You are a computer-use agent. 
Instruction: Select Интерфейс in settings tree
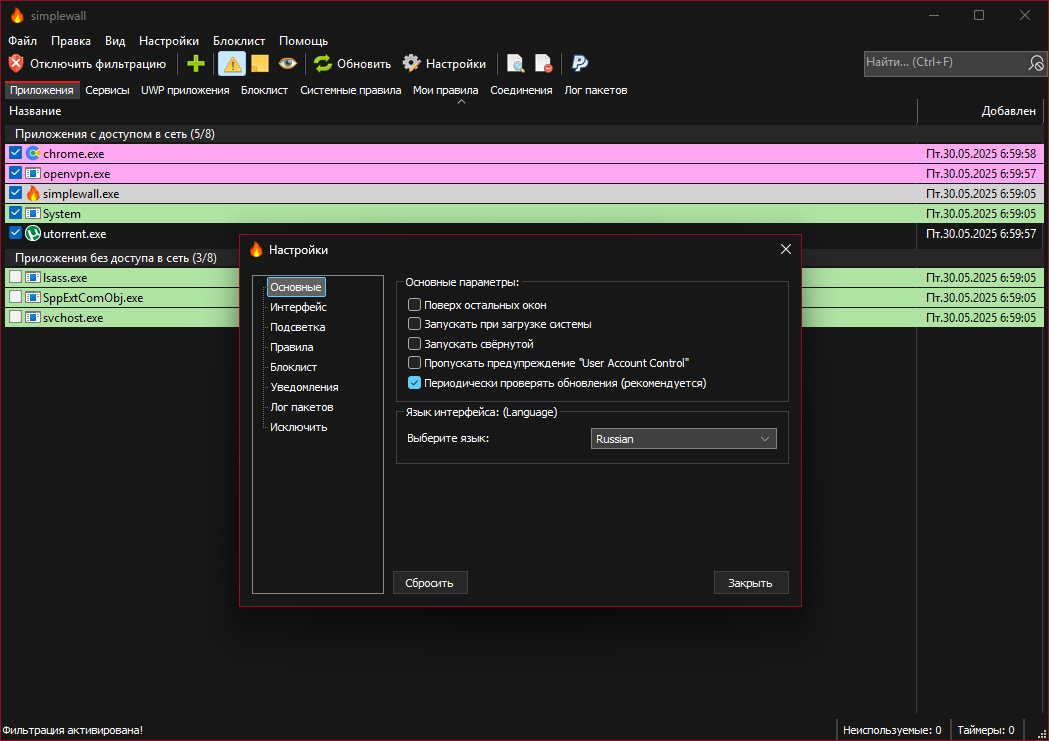tap(298, 307)
